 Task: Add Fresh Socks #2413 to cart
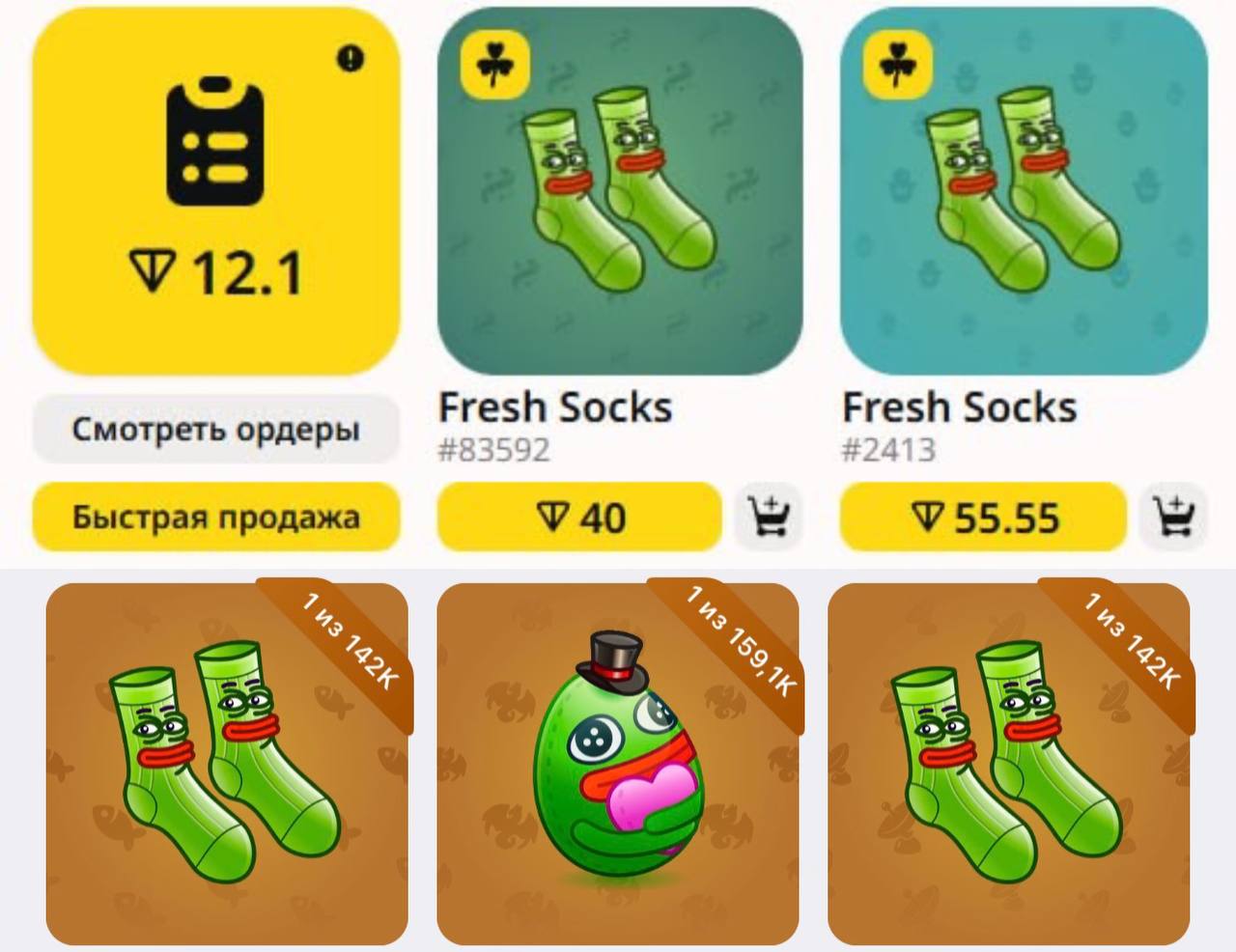pos(1173,517)
